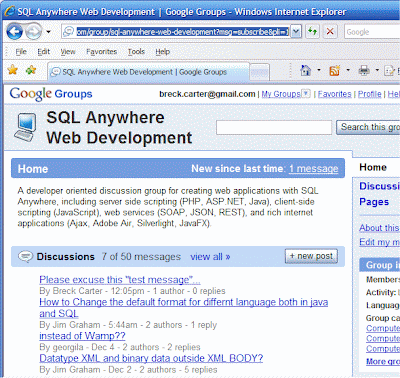Click the page icon in the address bar
This screenshot has width=400, height=378.
pyautogui.click(x=68, y=32)
